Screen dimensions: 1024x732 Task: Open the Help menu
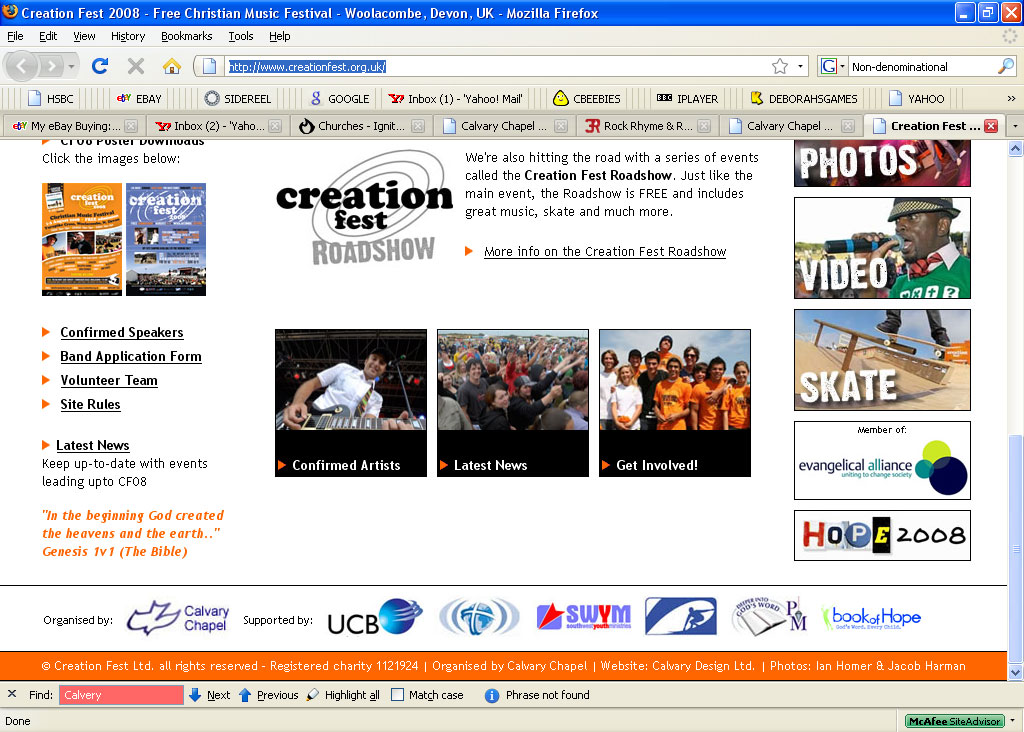click(x=280, y=36)
